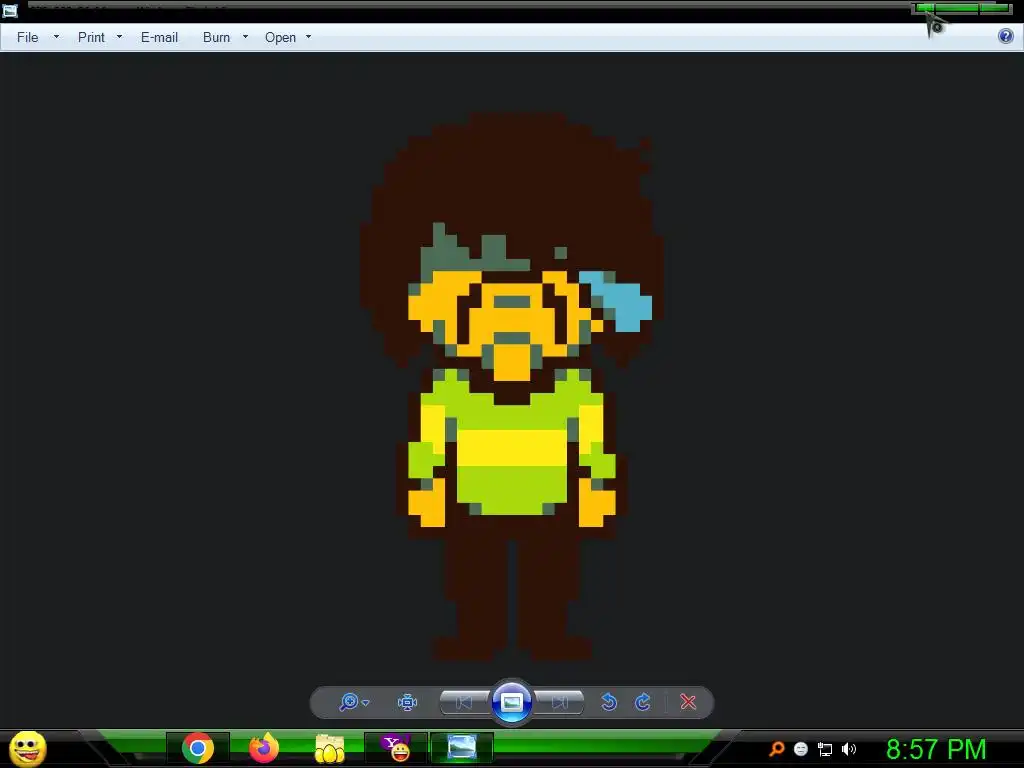The width and height of the screenshot is (1024, 768).
Task: Expand the File dropdown arrow
Action: pyautogui.click(x=56, y=37)
